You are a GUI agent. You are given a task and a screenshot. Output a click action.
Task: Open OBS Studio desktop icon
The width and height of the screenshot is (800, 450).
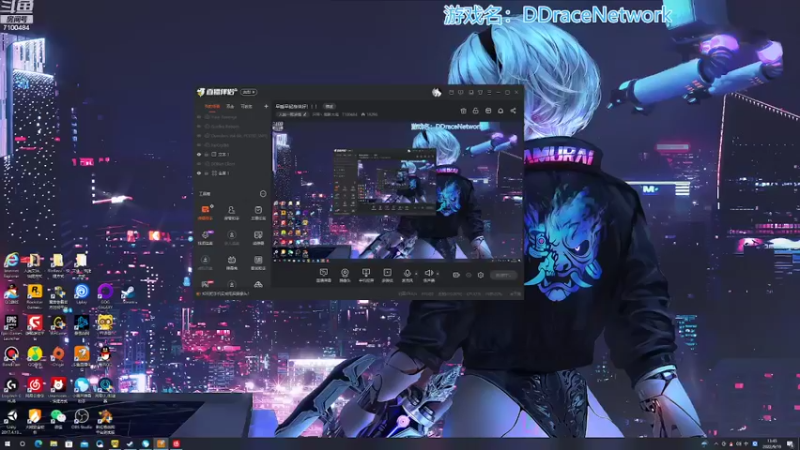click(x=82, y=419)
